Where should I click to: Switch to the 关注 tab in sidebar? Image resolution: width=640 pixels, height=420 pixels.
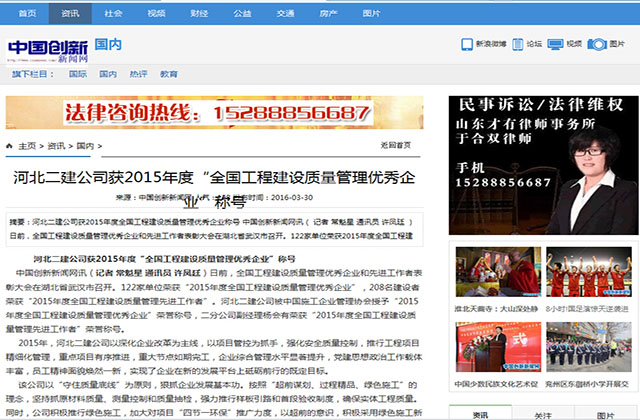click(x=545, y=413)
